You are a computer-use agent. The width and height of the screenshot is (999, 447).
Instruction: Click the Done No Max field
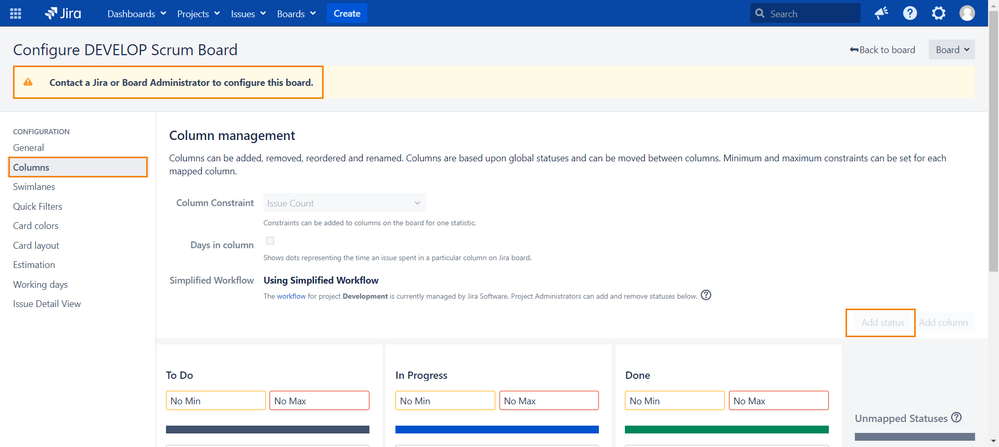click(x=779, y=401)
